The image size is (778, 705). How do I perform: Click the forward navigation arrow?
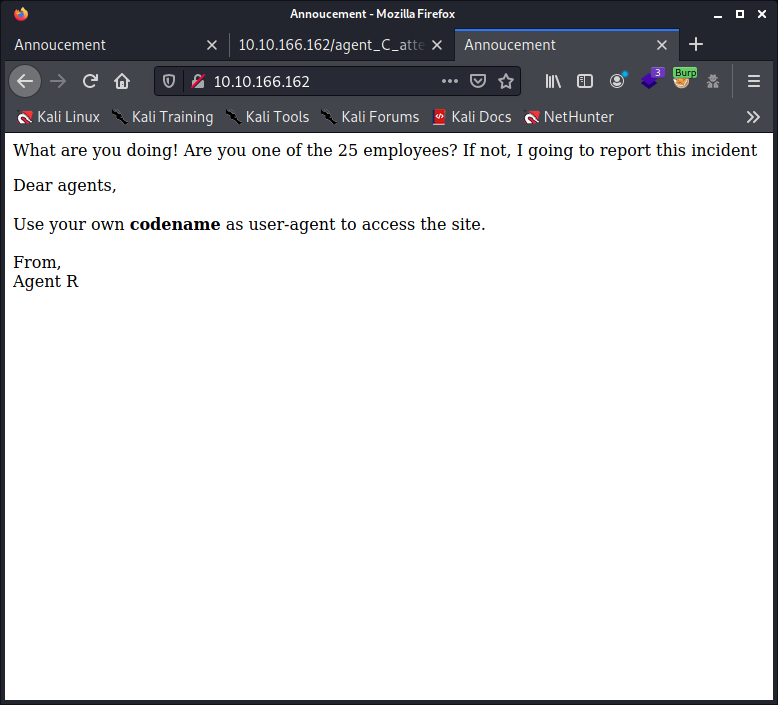coord(58,81)
